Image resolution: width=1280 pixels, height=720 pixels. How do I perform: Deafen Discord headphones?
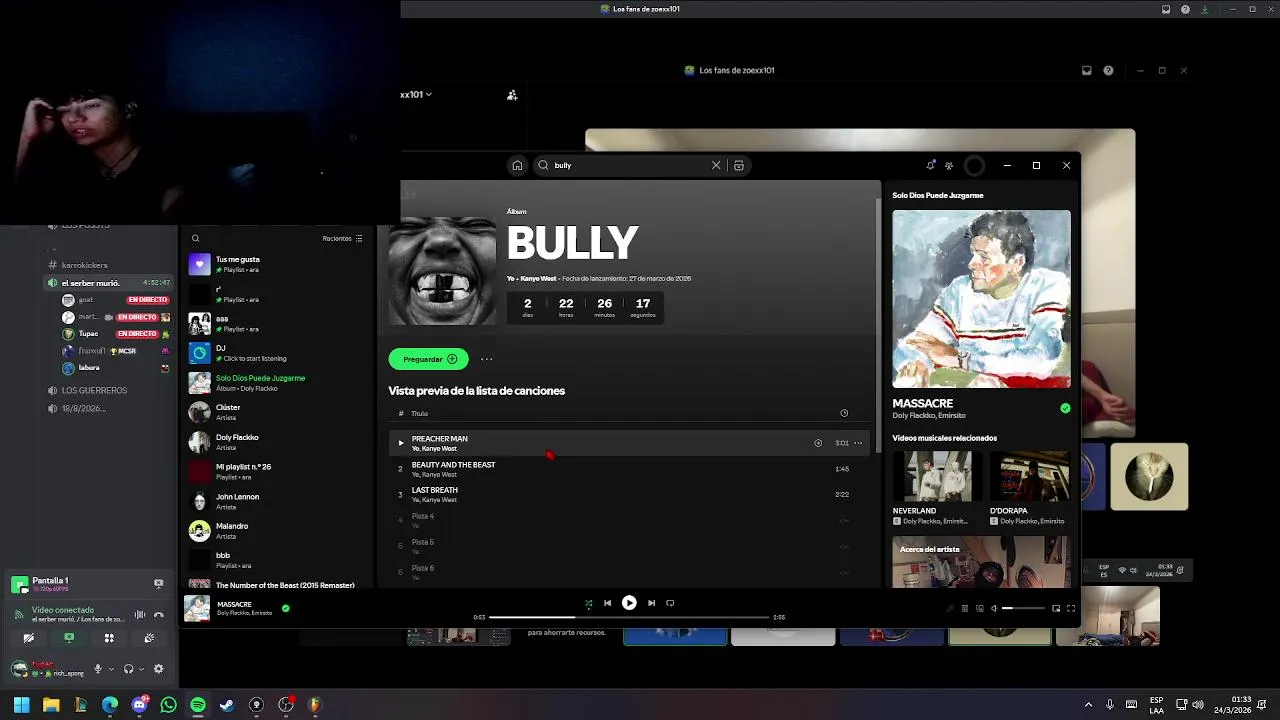tap(128, 669)
